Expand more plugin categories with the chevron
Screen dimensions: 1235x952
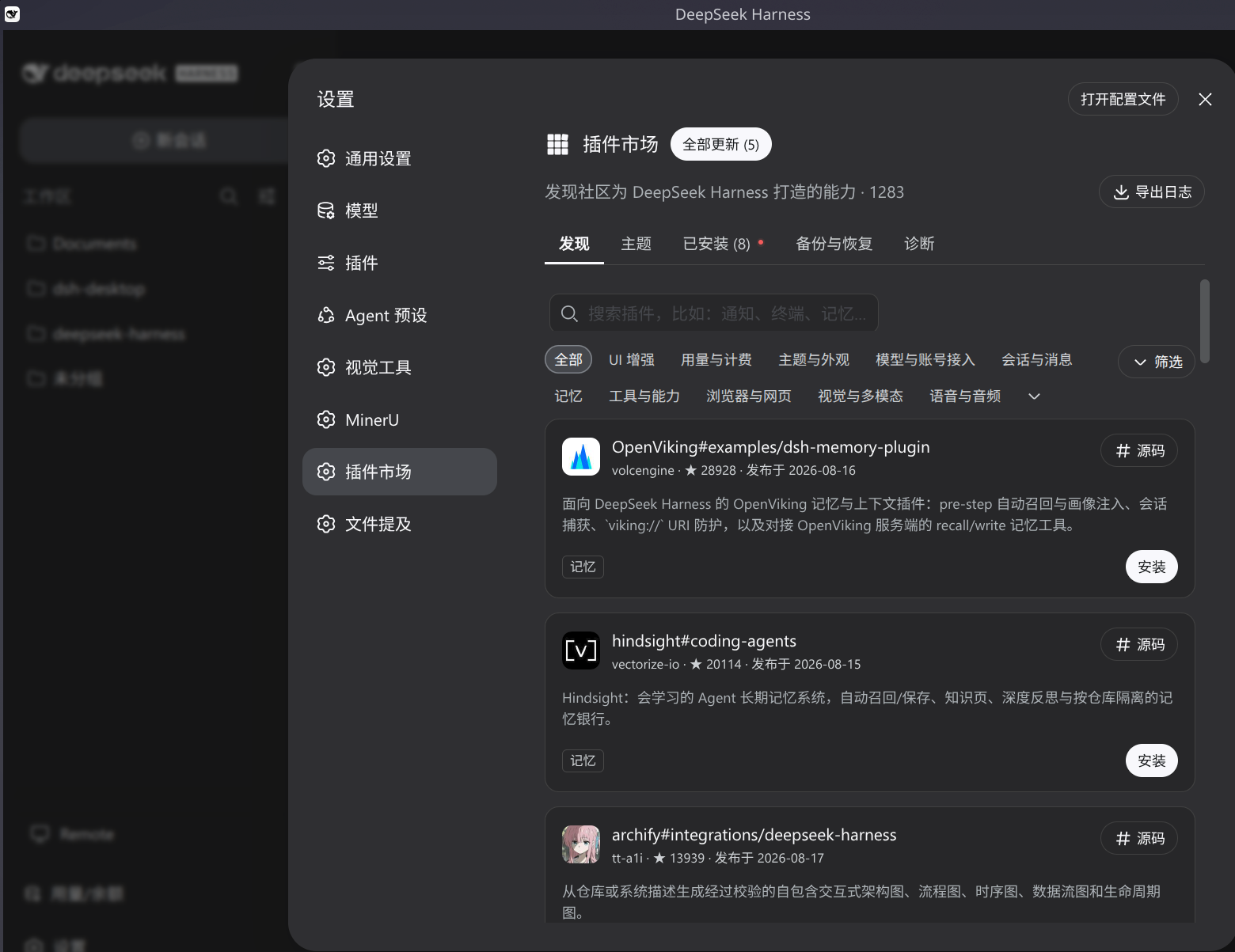[1034, 396]
